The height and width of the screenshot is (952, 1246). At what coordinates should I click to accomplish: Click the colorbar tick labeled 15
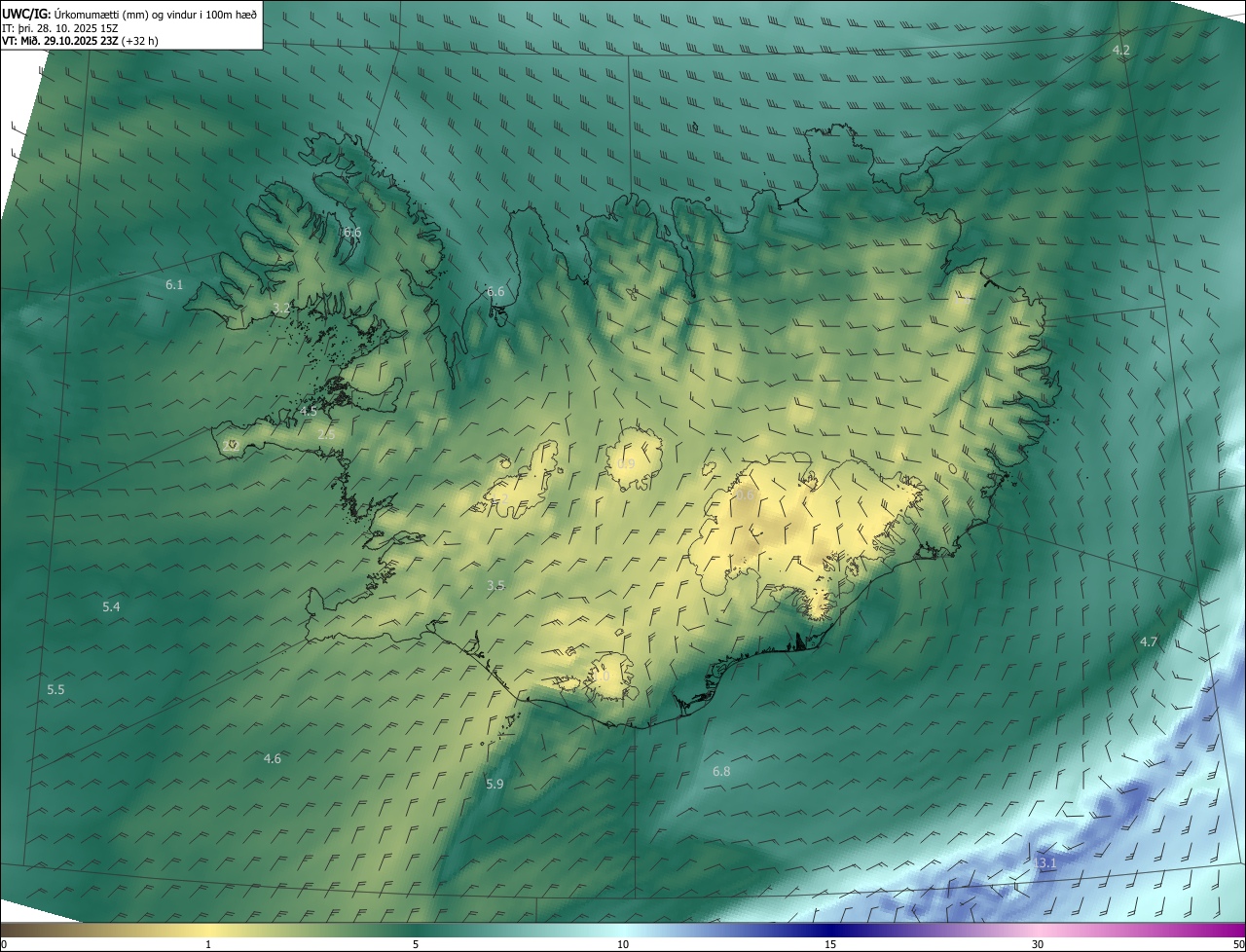pyautogui.click(x=830, y=944)
